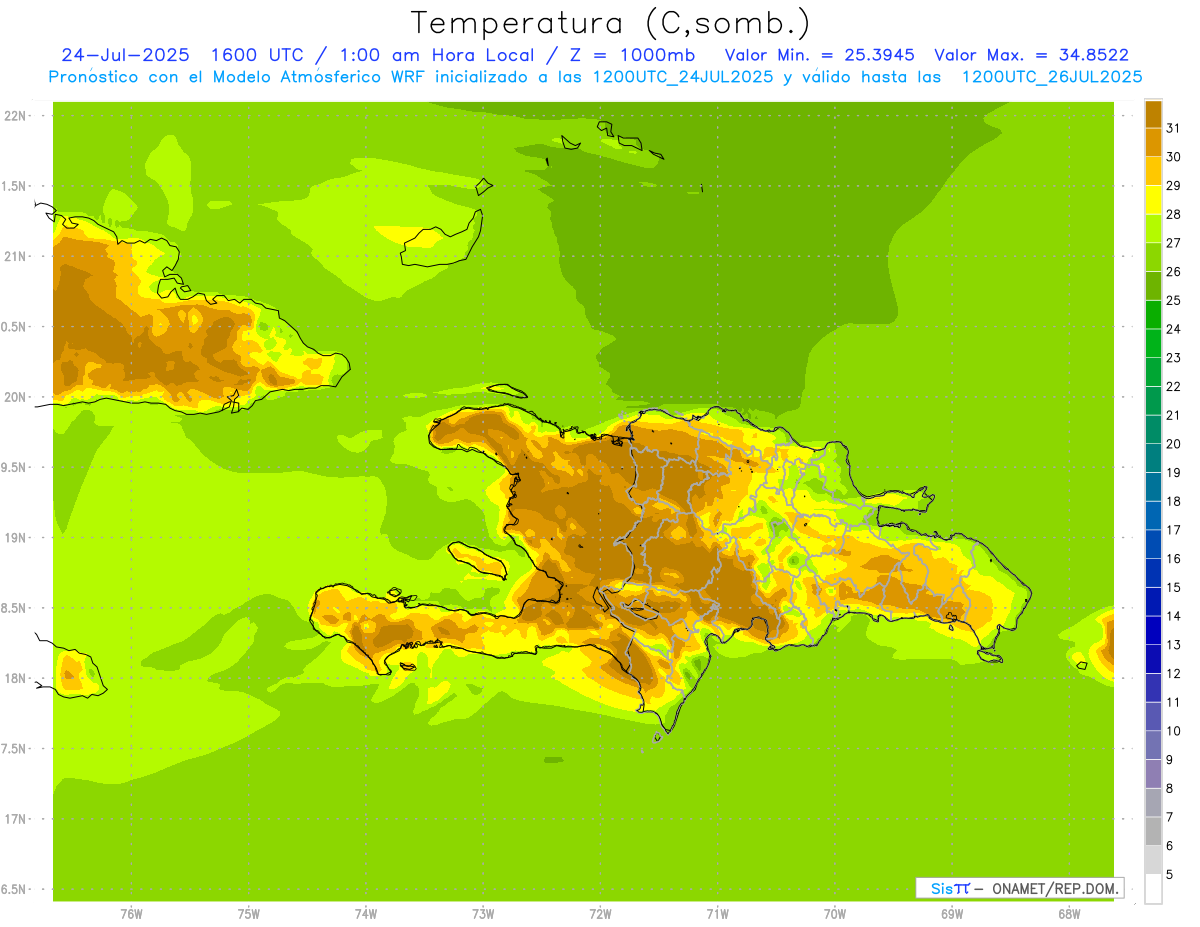Click the SisTT - ONAMET/REP.DOM. logo
This screenshot has height=927, width=1200.
[1019, 888]
